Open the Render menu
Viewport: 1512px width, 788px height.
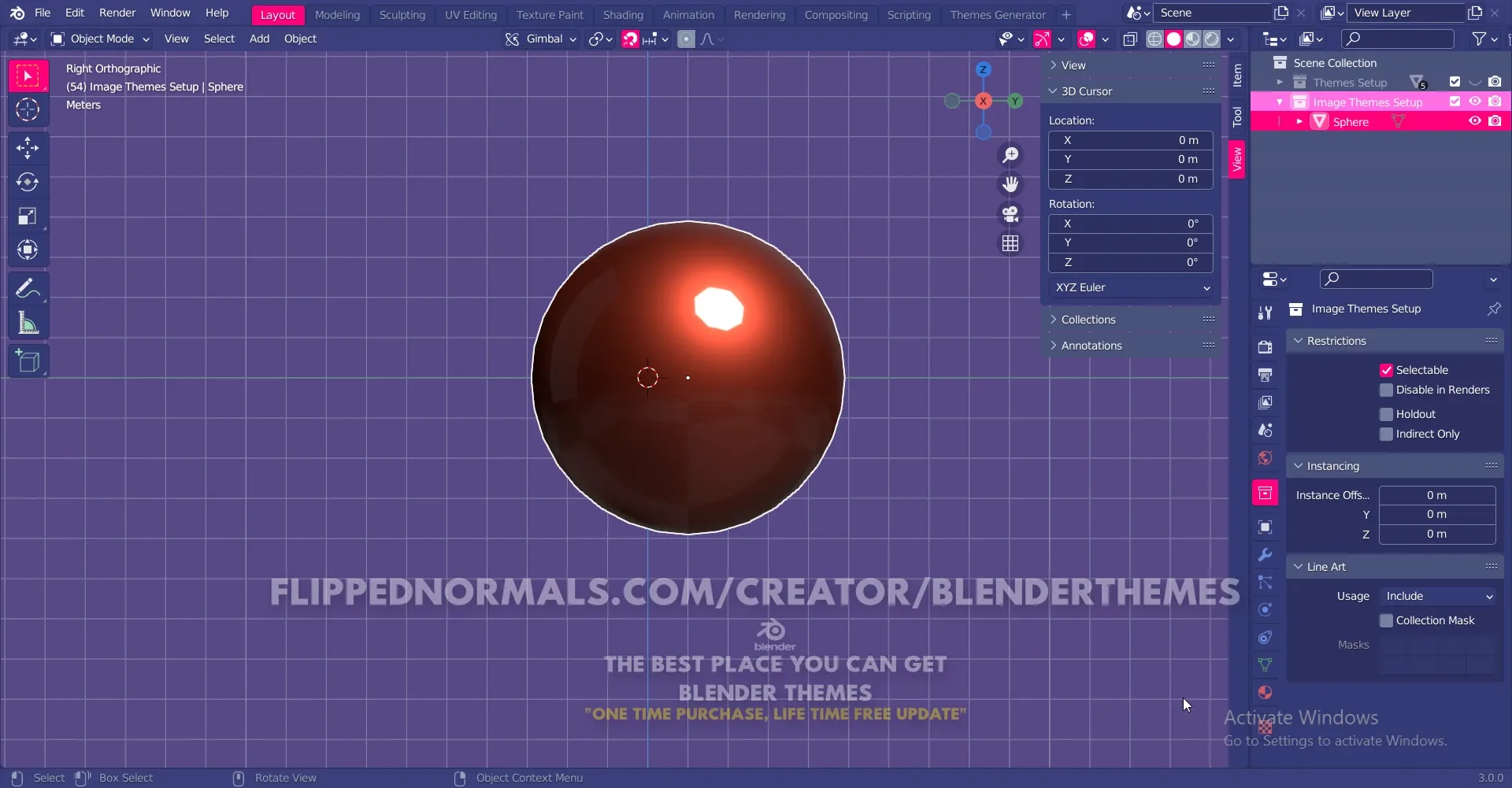coord(117,13)
